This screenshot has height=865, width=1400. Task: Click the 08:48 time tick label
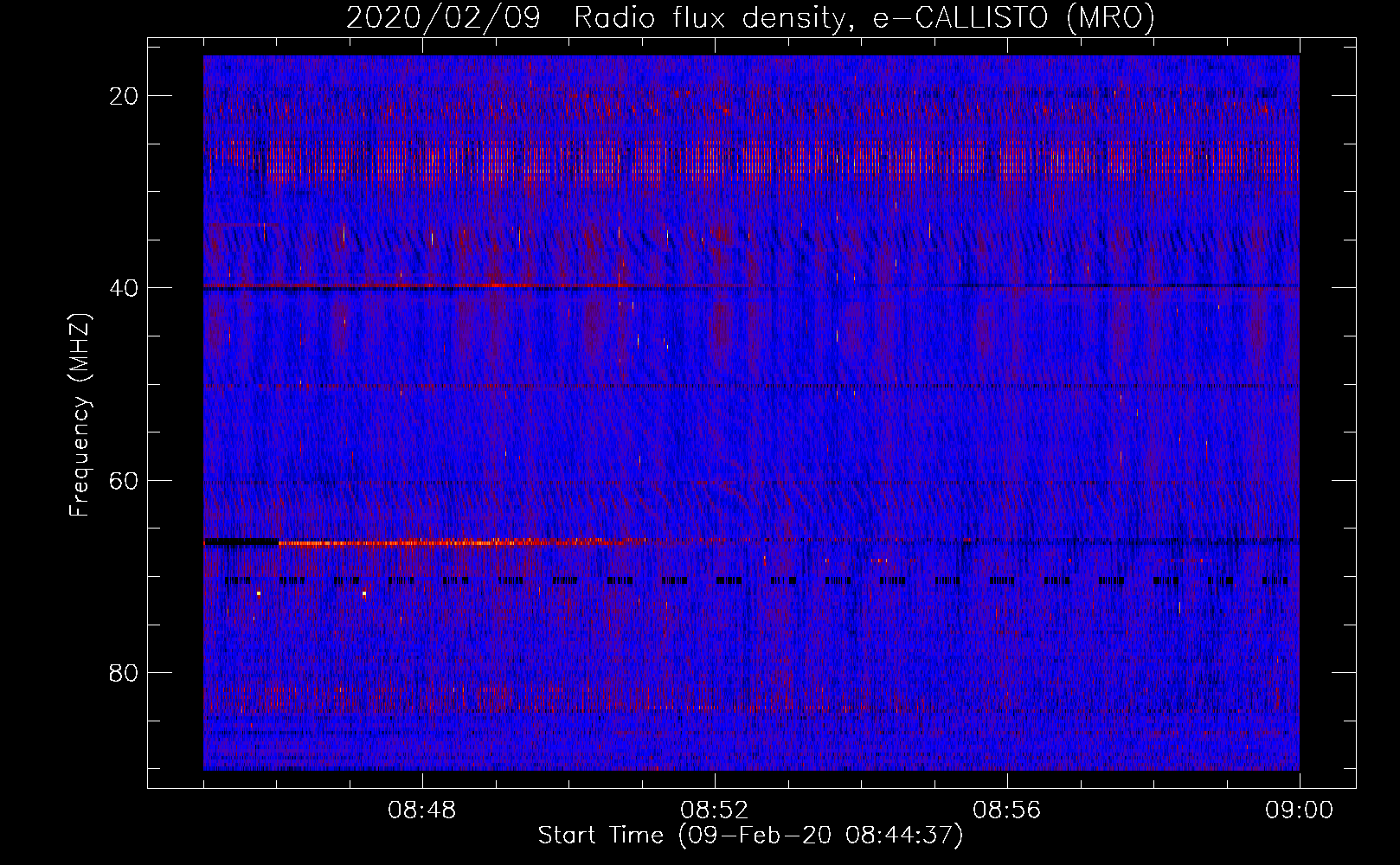tap(422, 811)
